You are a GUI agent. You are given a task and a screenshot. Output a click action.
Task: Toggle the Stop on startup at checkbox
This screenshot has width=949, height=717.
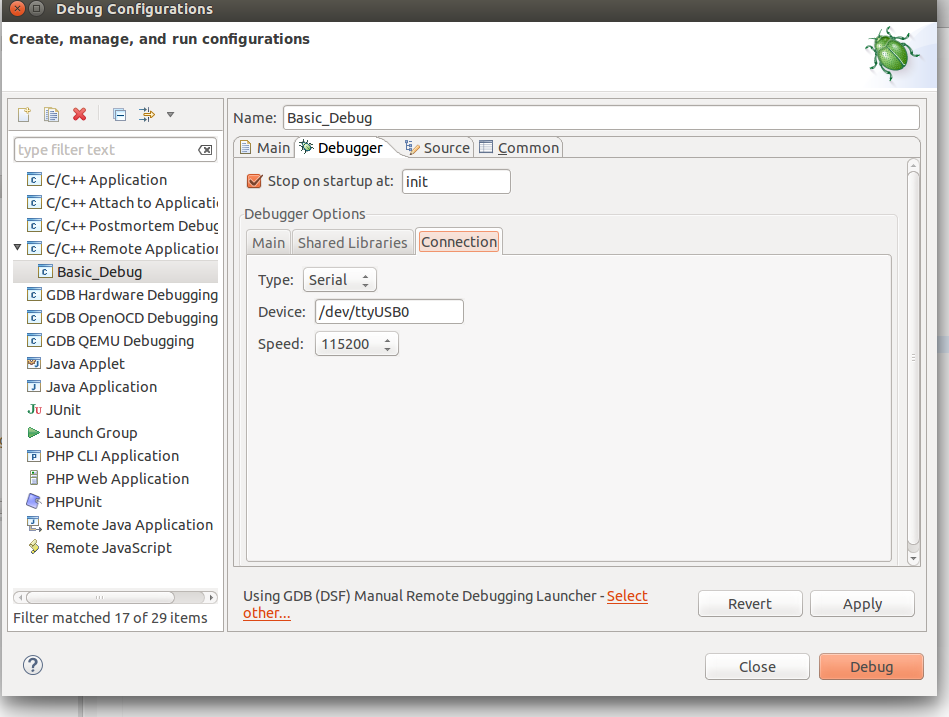point(255,181)
